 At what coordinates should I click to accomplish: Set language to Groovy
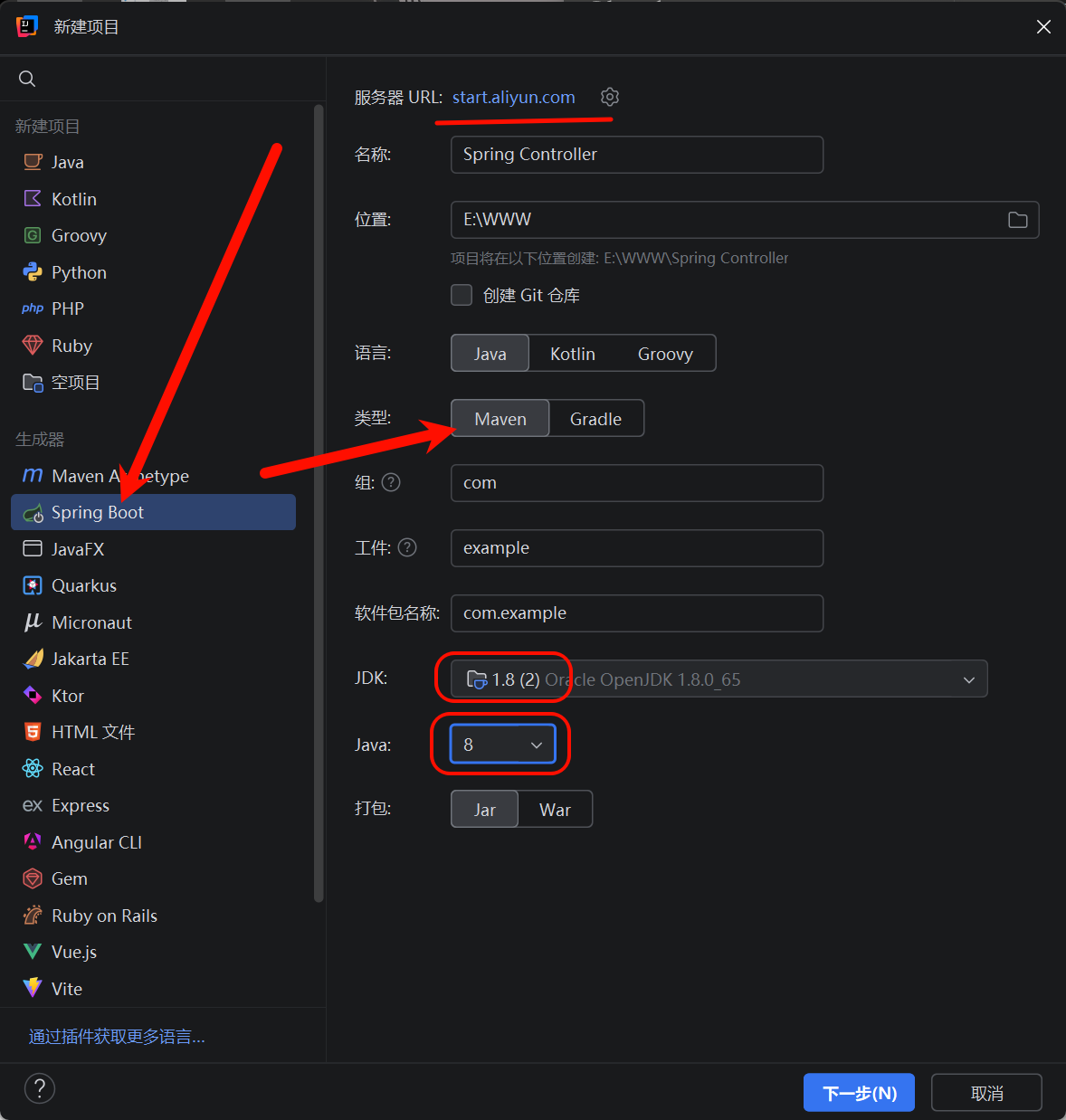click(665, 353)
